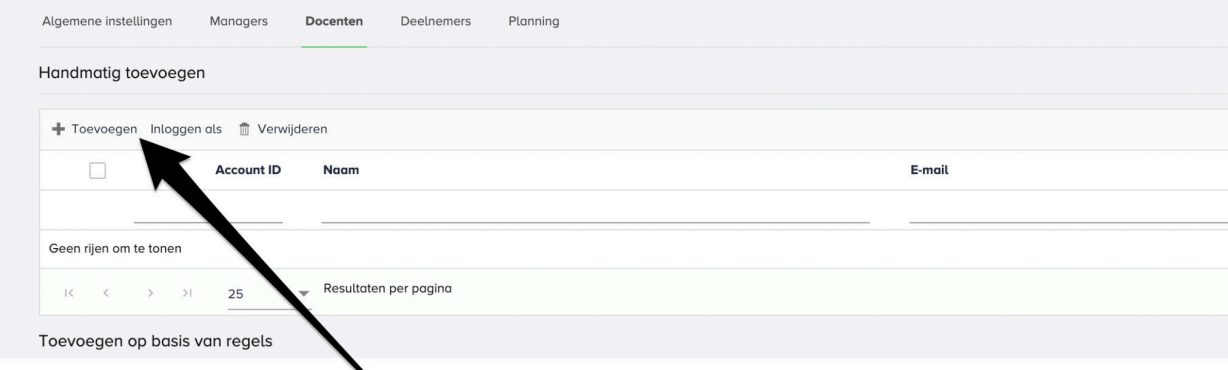The height and width of the screenshot is (370, 1228).
Task: Jump to last page arrow icon
Action: pos(186,293)
